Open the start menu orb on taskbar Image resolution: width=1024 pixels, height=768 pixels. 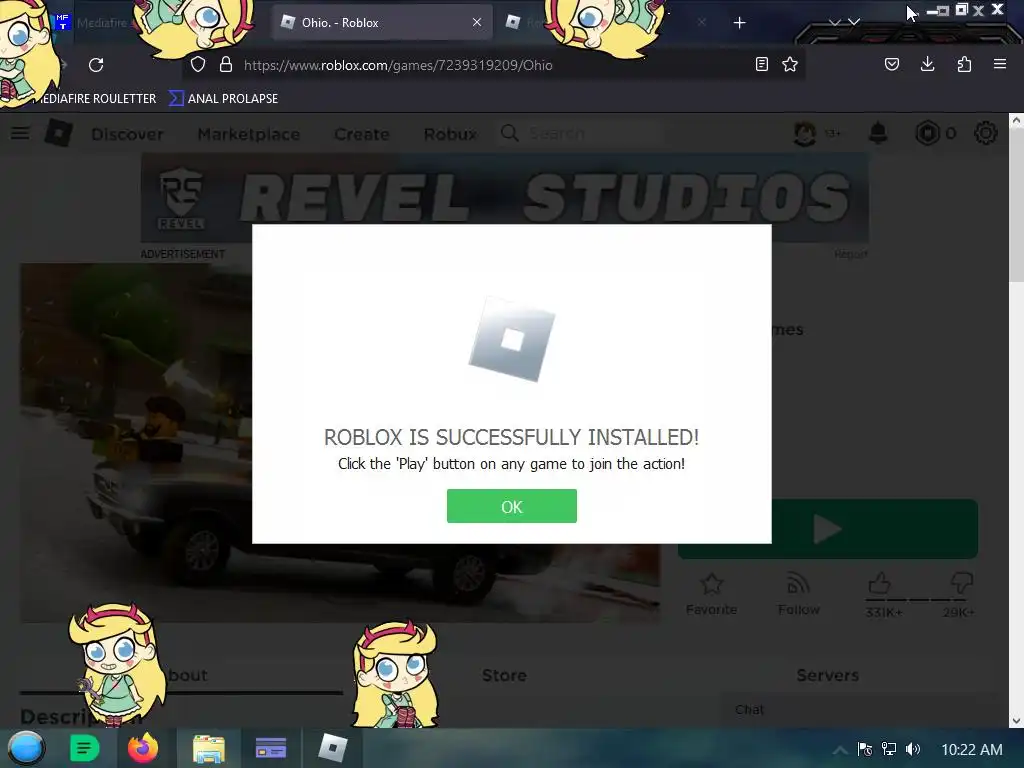[26, 748]
